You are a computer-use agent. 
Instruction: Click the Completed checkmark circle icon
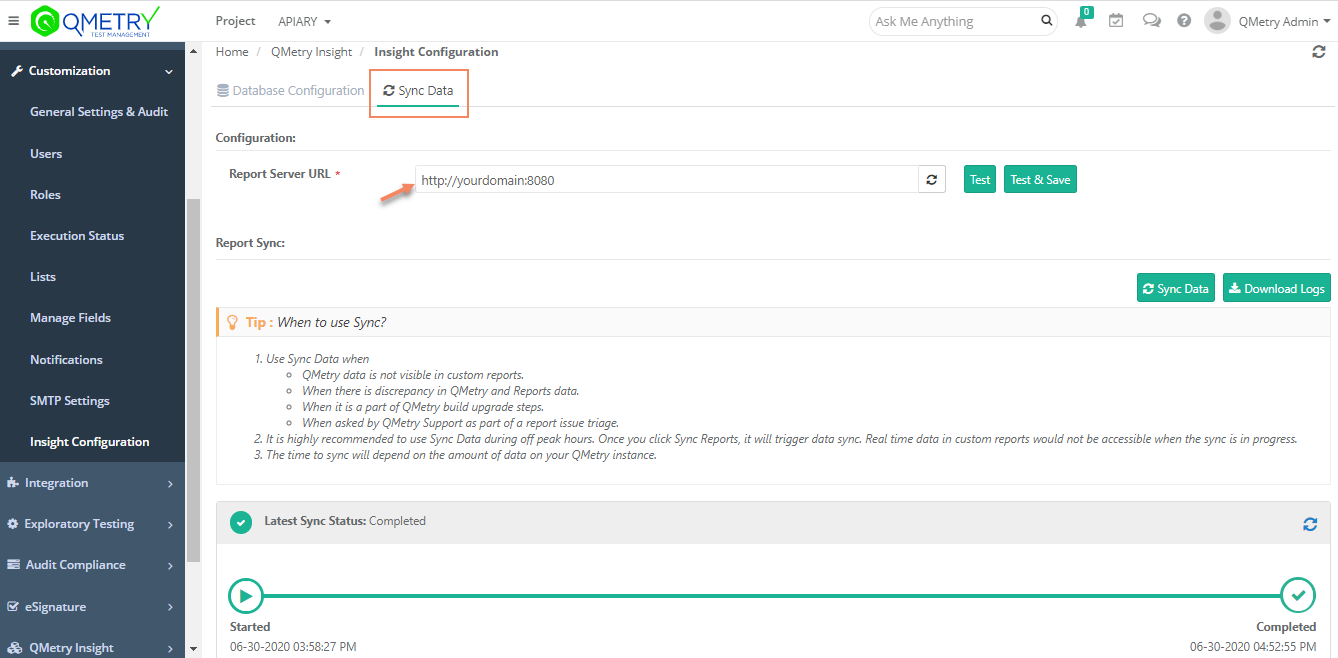1298,596
